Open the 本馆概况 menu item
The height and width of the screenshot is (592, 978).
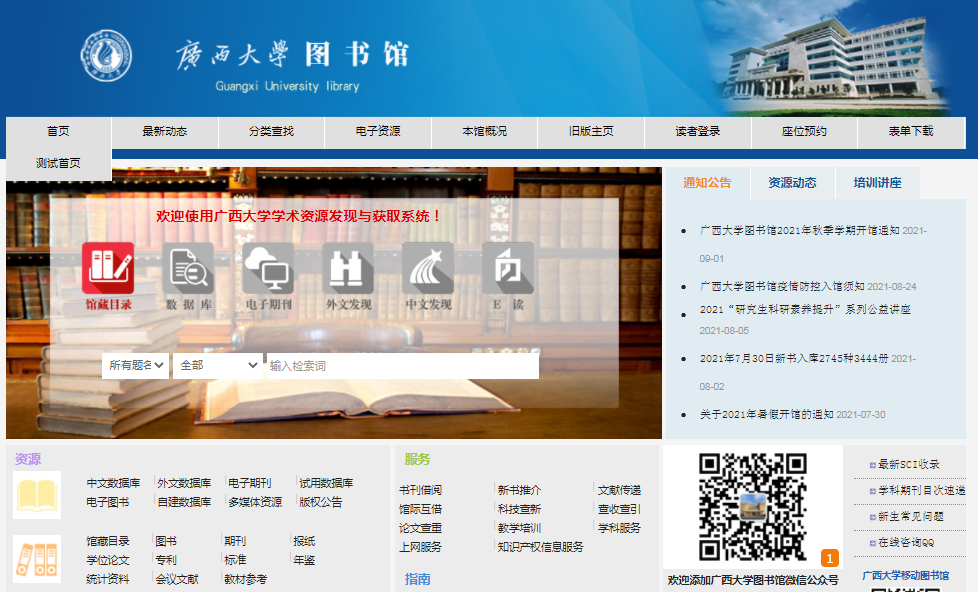tap(485, 132)
